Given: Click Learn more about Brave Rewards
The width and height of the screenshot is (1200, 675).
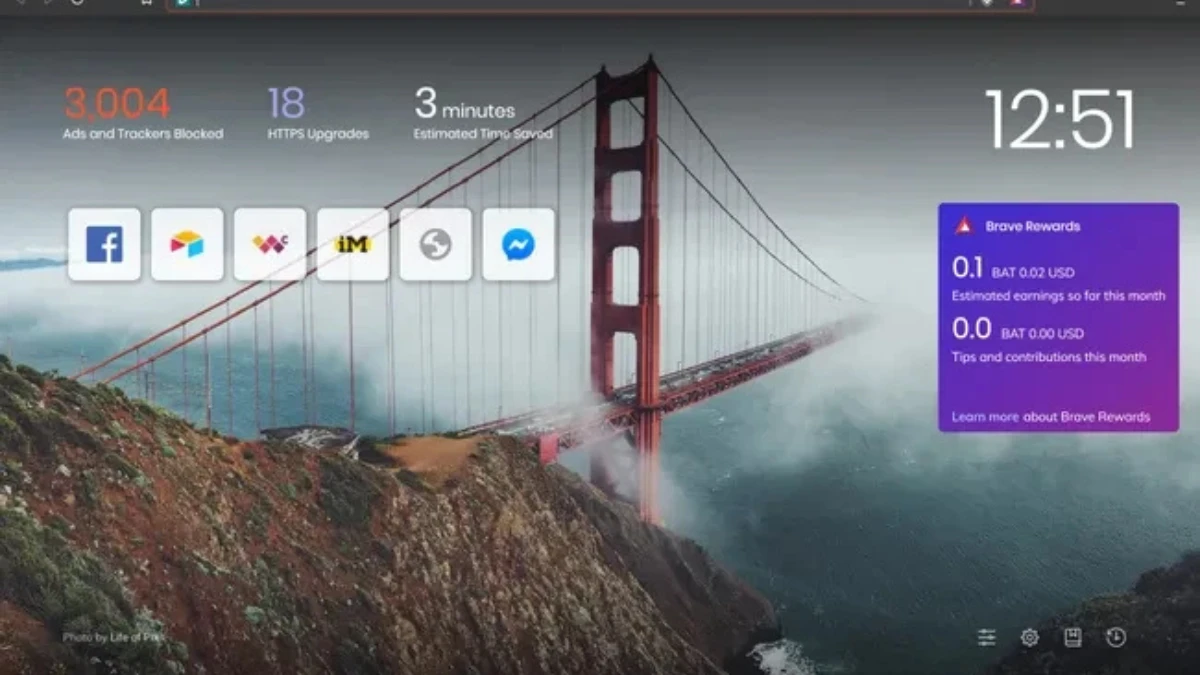Looking at the screenshot, I should [1050, 417].
